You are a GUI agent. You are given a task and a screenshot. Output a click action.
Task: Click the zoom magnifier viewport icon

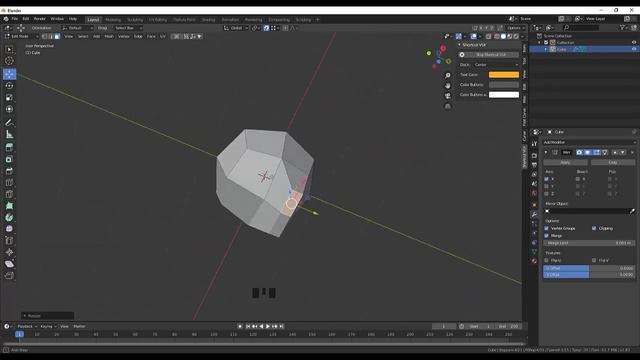448,76
